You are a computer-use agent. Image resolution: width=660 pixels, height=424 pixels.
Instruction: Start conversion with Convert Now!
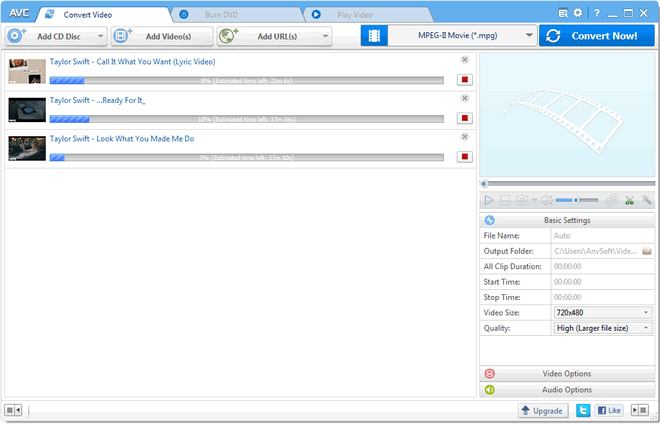pos(597,36)
